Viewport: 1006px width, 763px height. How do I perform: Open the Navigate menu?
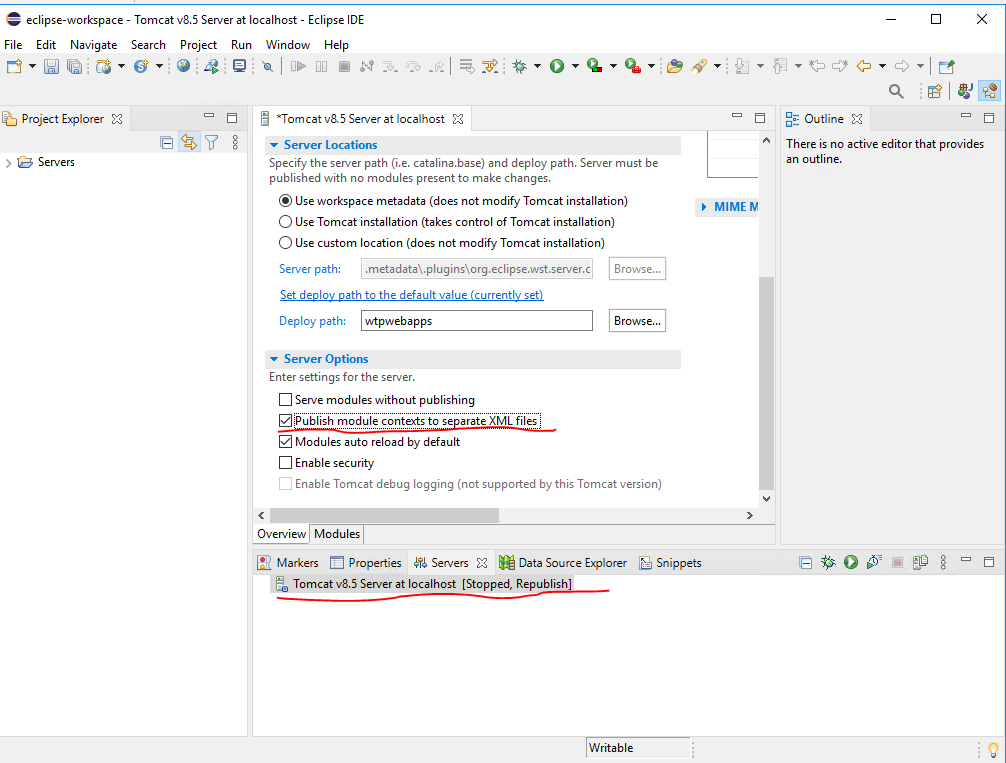click(x=94, y=45)
